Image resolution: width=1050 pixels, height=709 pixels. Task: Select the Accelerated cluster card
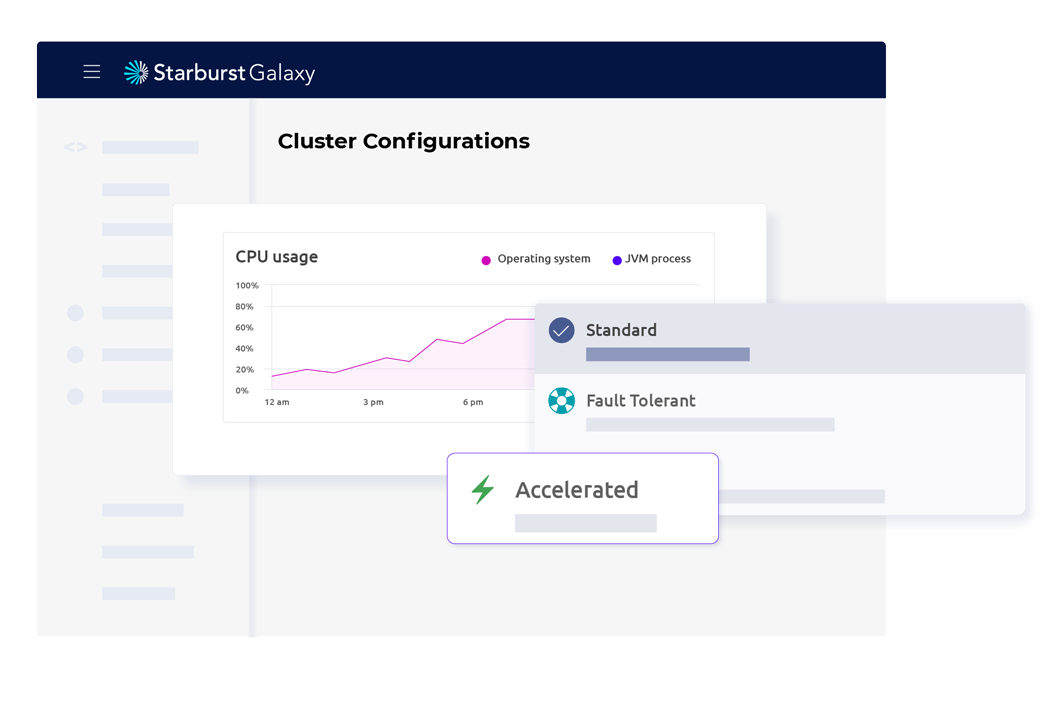pyautogui.click(x=583, y=498)
